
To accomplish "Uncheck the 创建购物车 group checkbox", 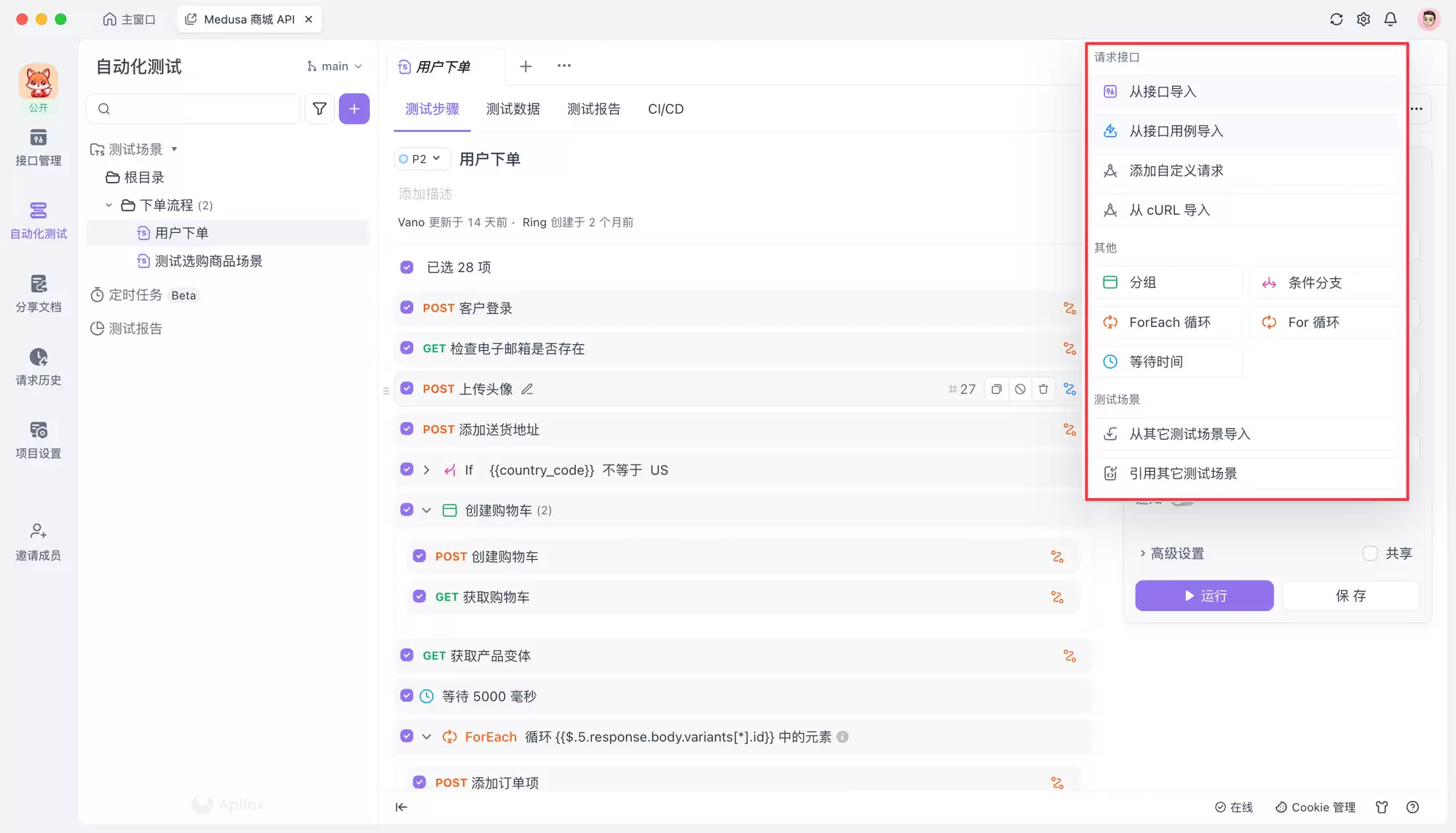I will [407, 510].
